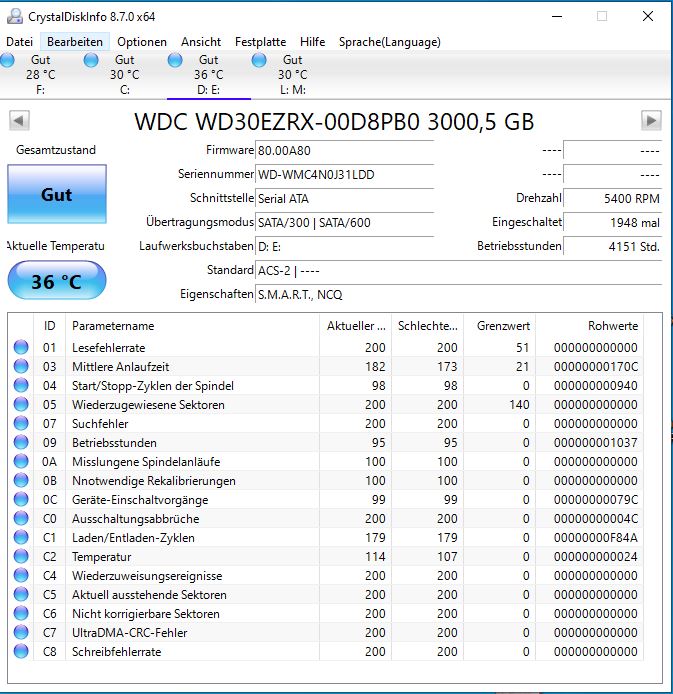
Task: Click the Eingeschaltet field 1948 mal
Action: click(613, 222)
